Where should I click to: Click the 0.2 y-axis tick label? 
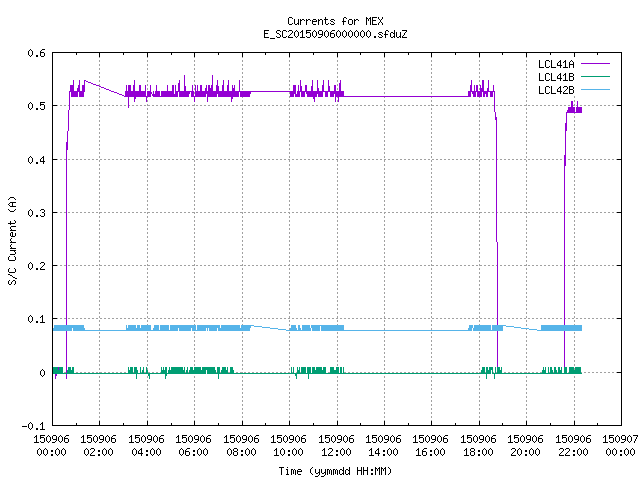coord(36,266)
